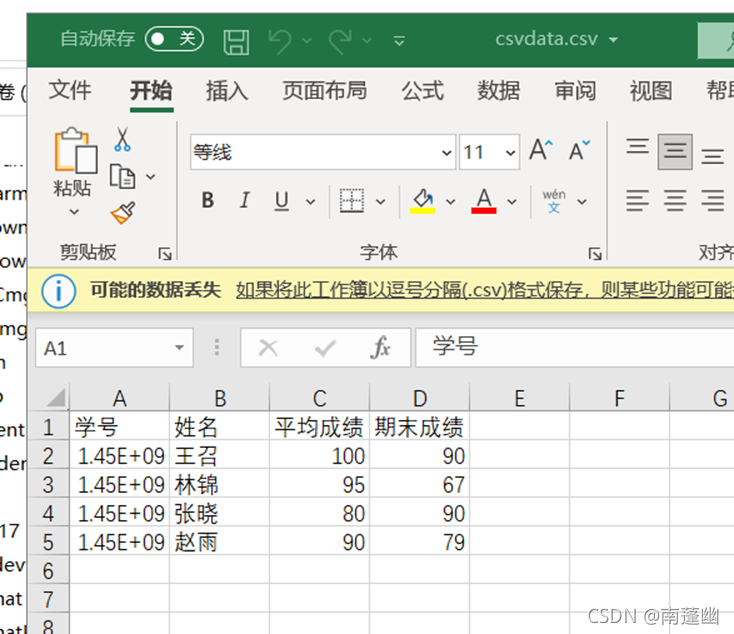Open the CSV format warning link
Screen dimensions: 734x634
point(484,290)
